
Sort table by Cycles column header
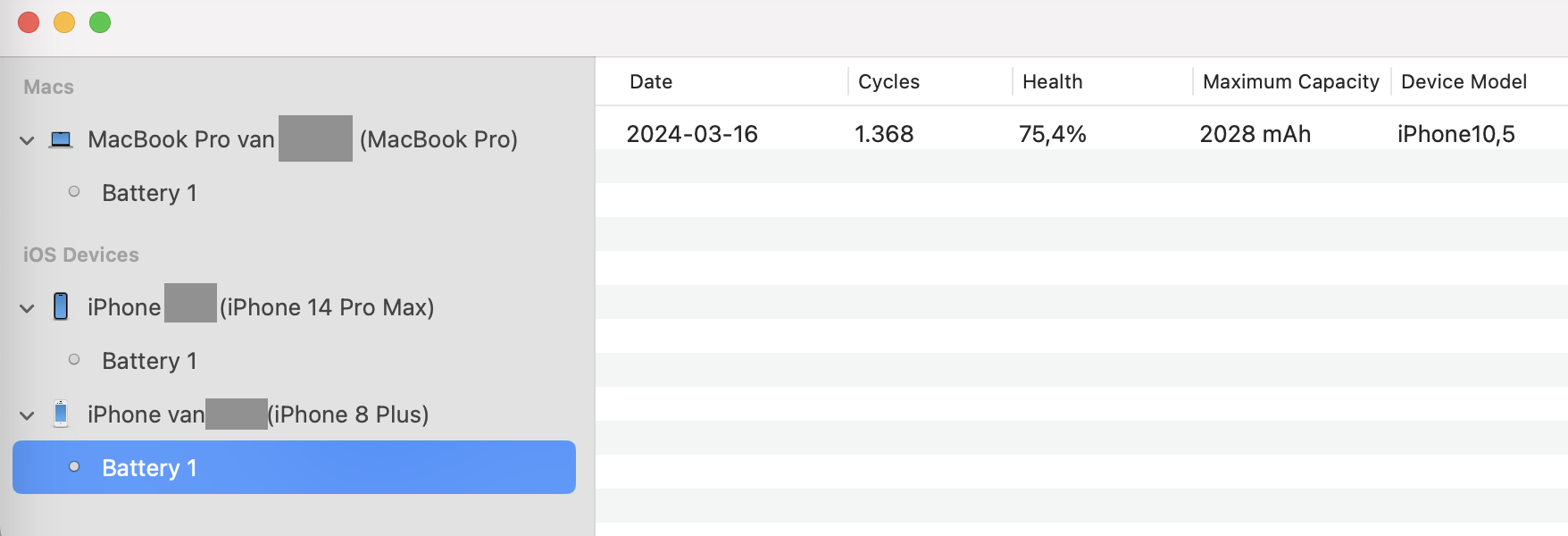[x=888, y=82]
